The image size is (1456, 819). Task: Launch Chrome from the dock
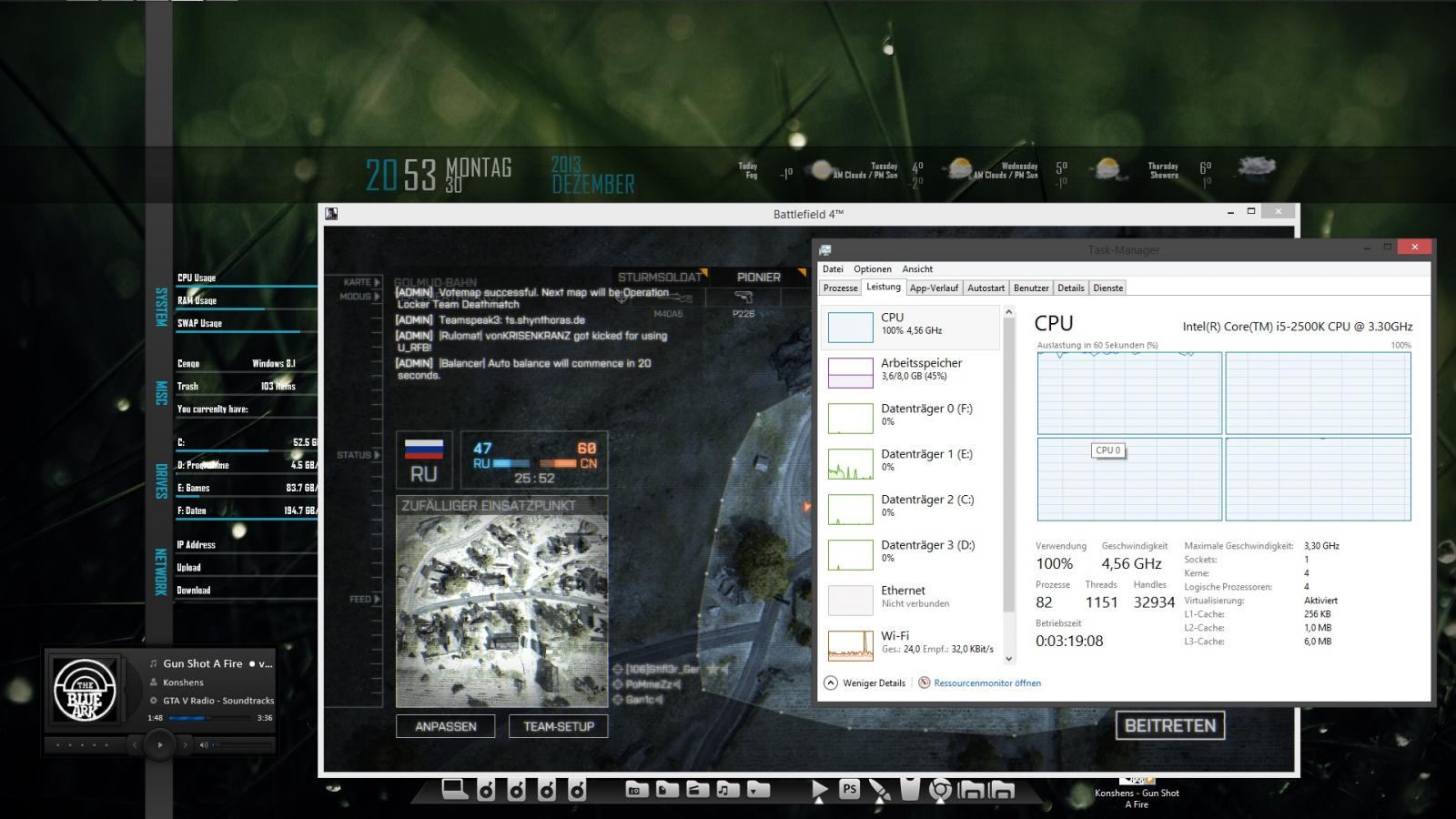tap(940, 790)
